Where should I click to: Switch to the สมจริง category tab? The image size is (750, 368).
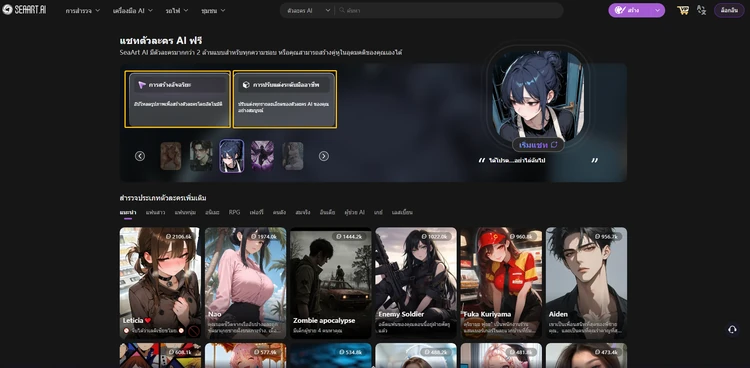coord(303,212)
